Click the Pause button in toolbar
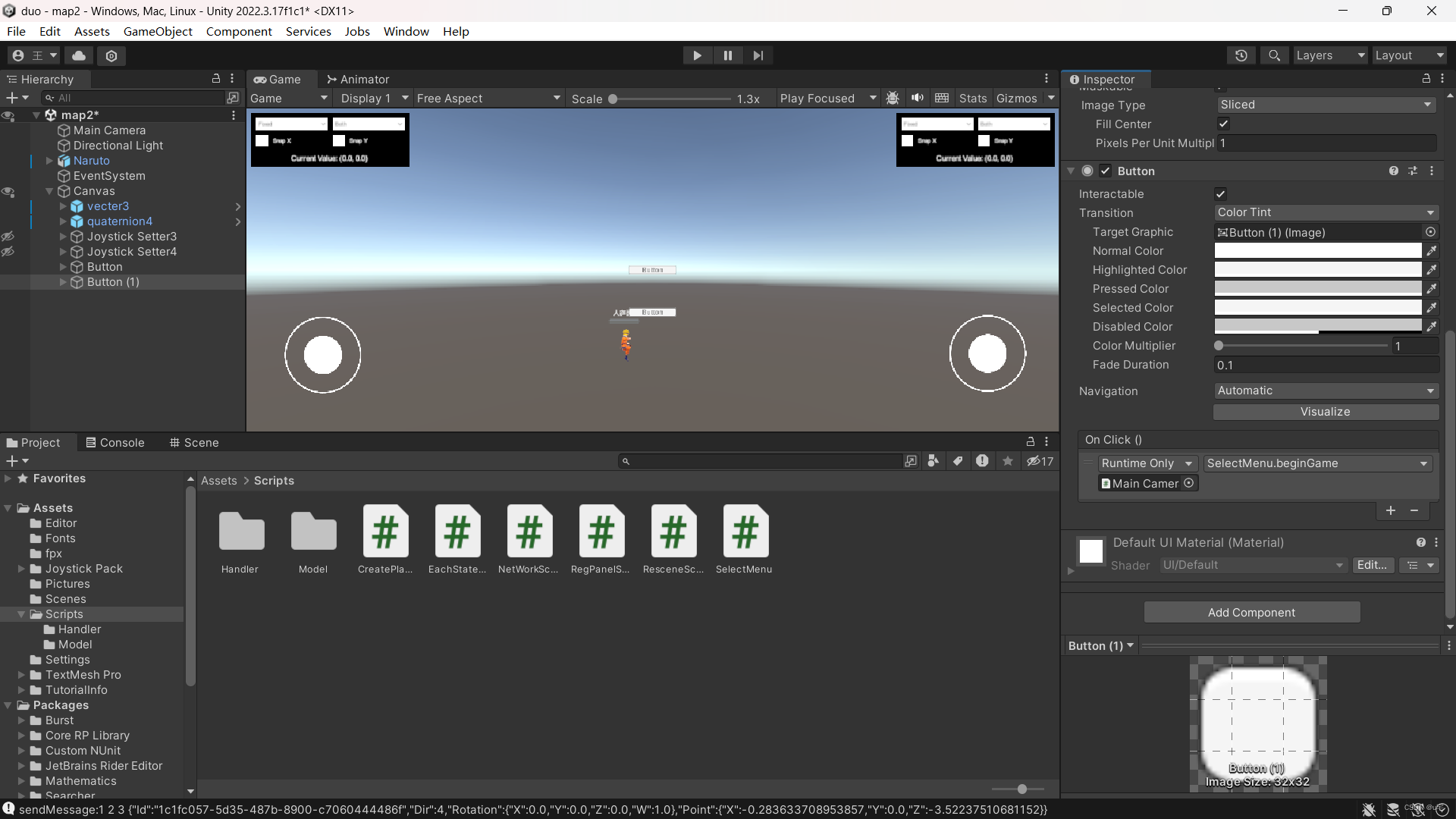This screenshot has height=819, width=1456. point(727,55)
